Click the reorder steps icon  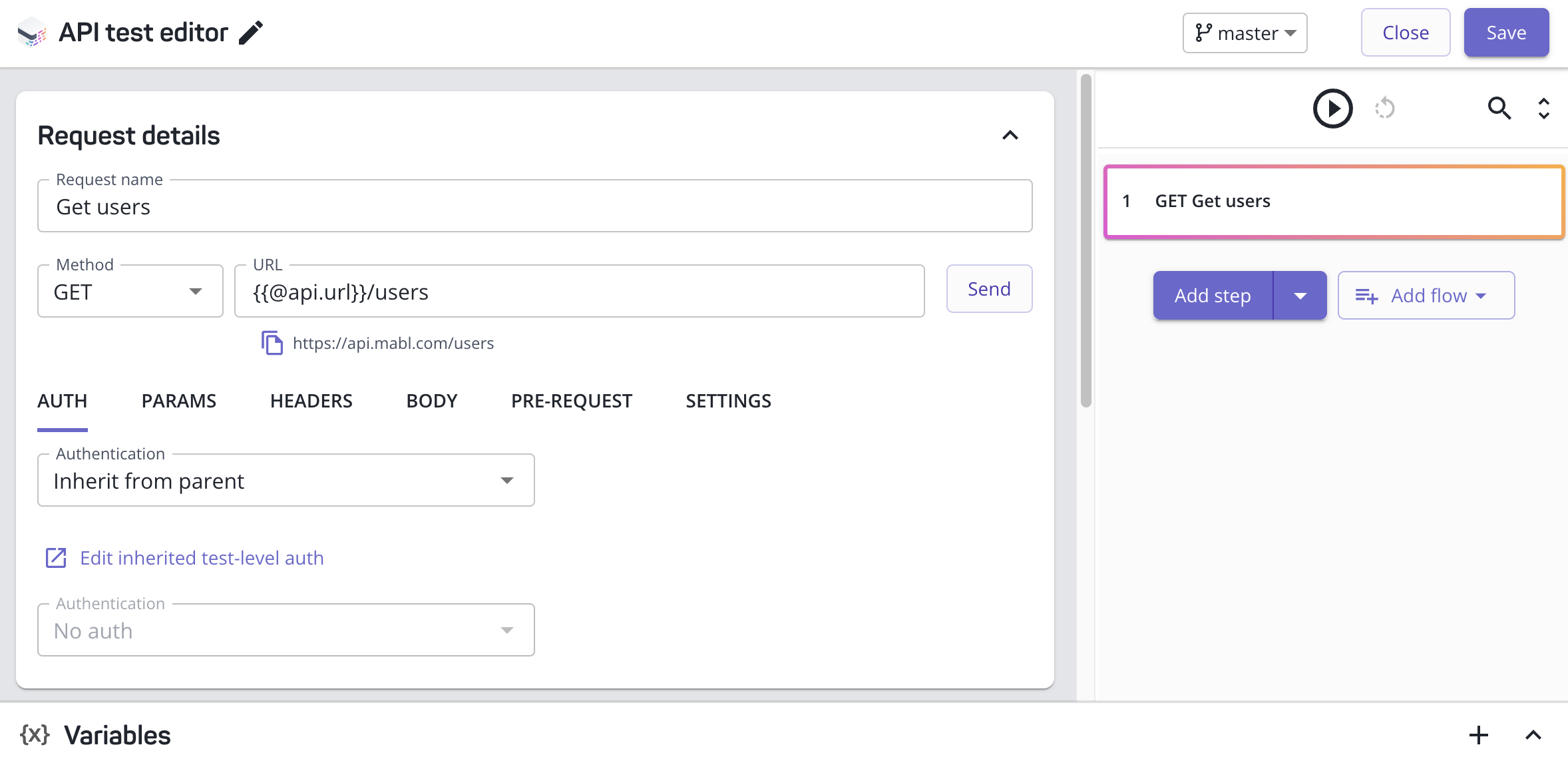[x=1543, y=108]
